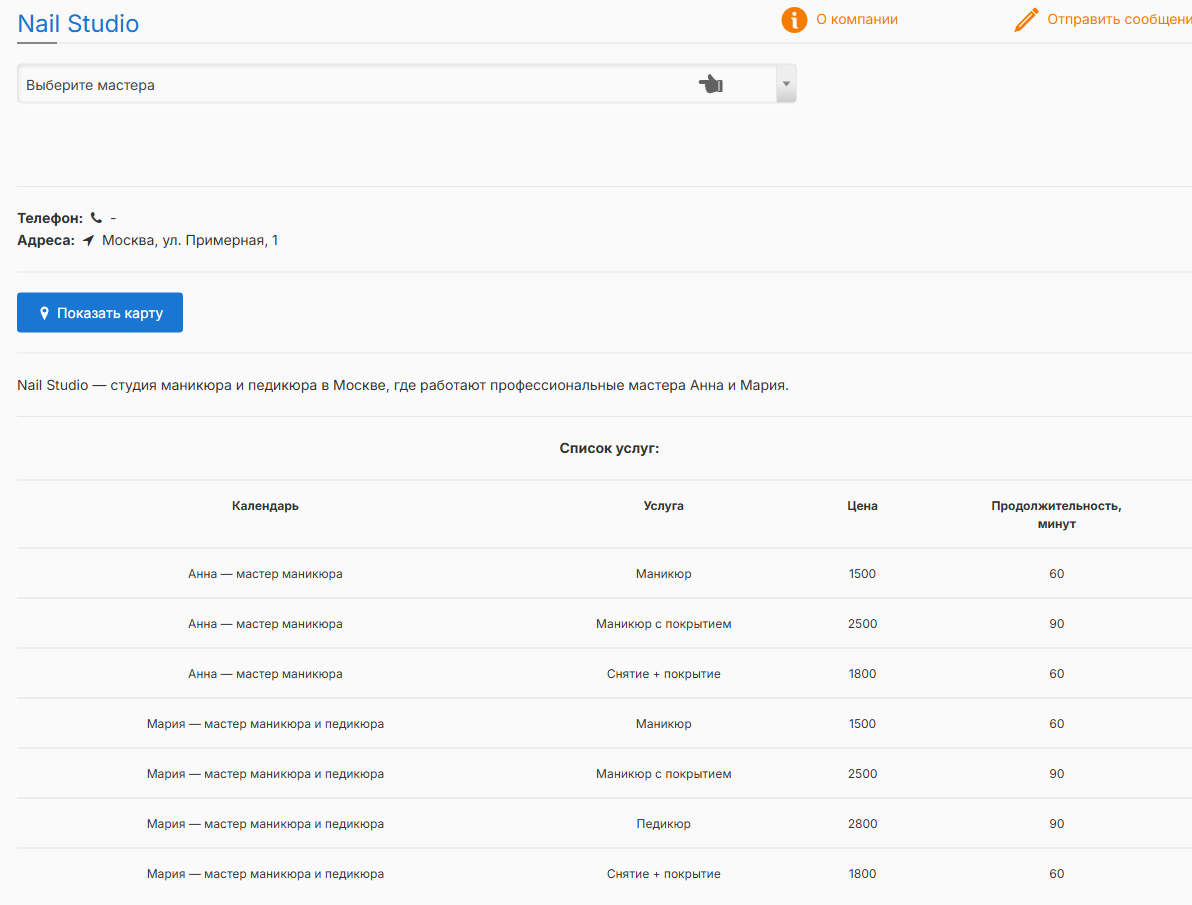Click the price 2800 in the Педикюр row

pyautogui.click(x=862, y=824)
